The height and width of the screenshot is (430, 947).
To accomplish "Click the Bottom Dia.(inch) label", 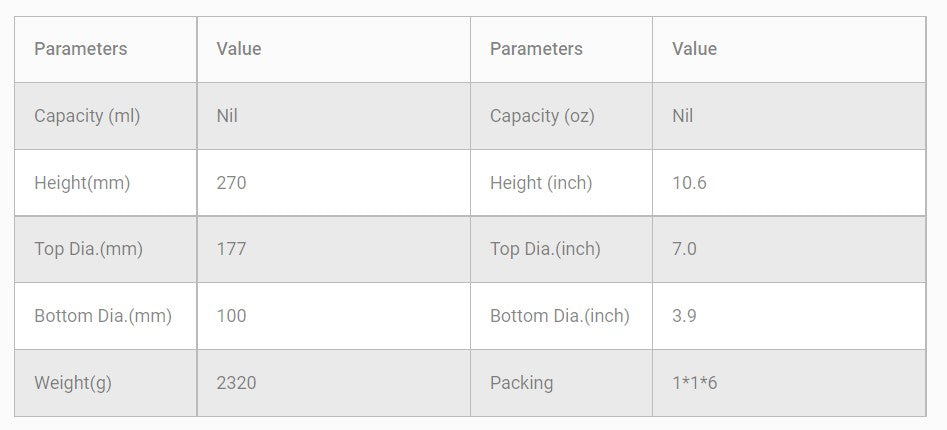I will click(x=560, y=316).
